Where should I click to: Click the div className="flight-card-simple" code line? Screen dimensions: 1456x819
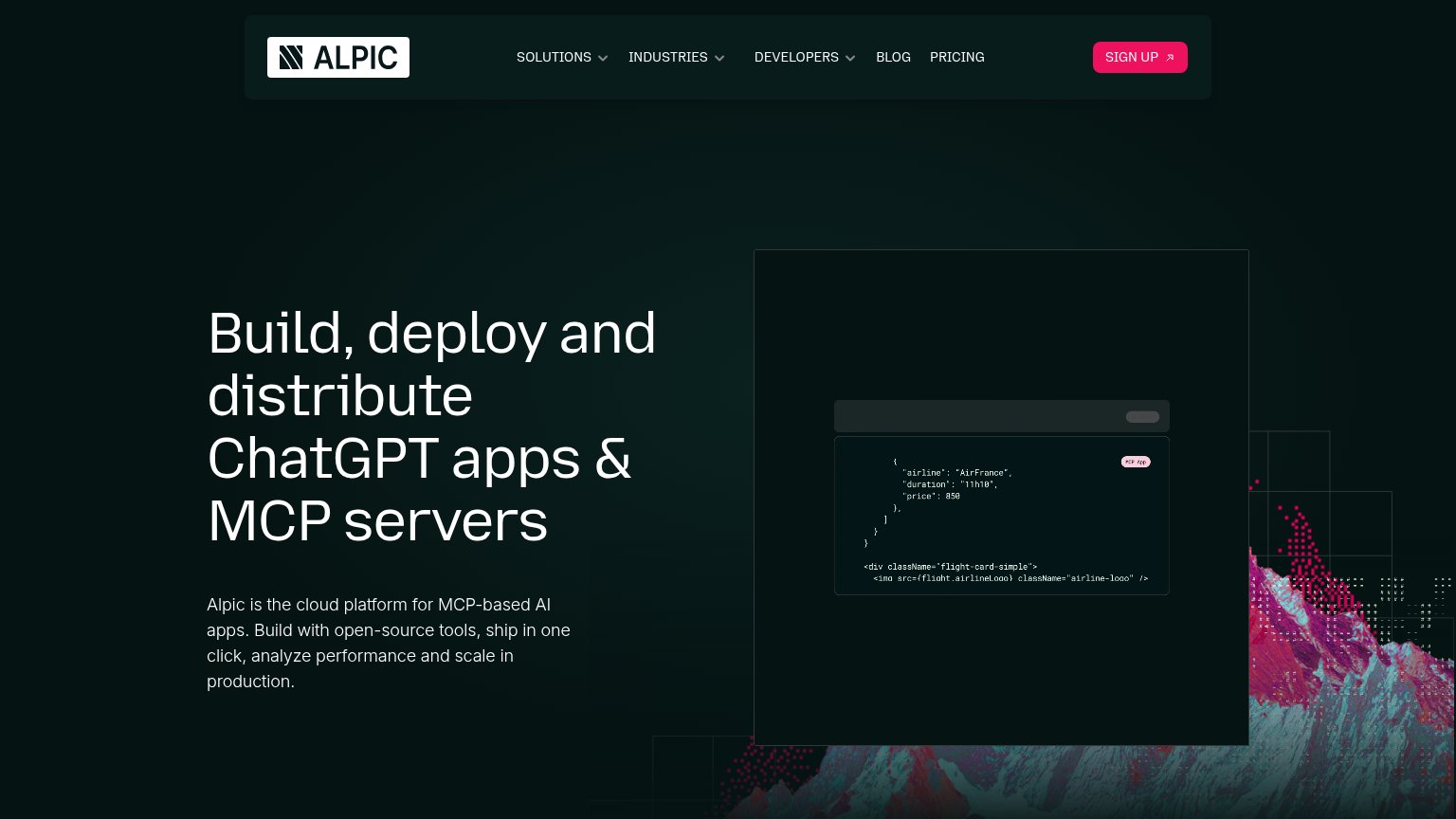[x=951, y=566]
